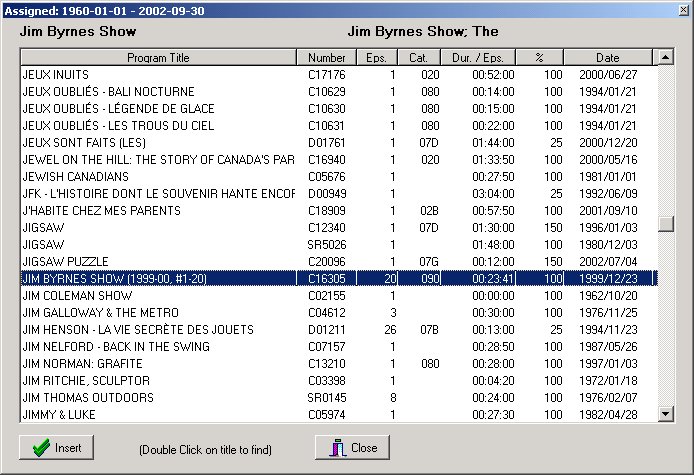Viewport: 694px width, 475px height.
Task: Click the vertical scrollbar thumb
Action: pos(666,224)
